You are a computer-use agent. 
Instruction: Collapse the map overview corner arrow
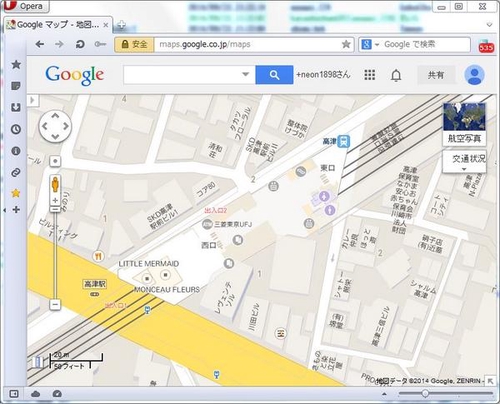(490, 381)
